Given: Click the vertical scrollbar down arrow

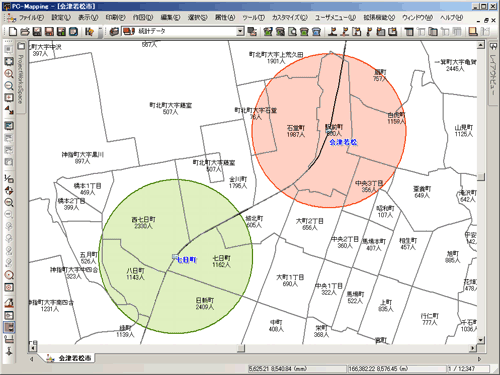Looking at the screenshot, I should [481, 340].
